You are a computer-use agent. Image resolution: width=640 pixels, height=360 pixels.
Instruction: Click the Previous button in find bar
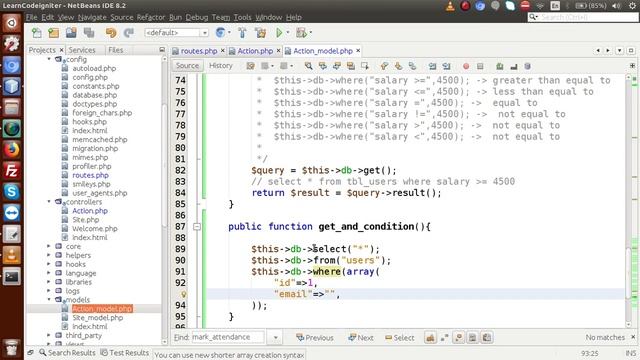coord(315,338)
